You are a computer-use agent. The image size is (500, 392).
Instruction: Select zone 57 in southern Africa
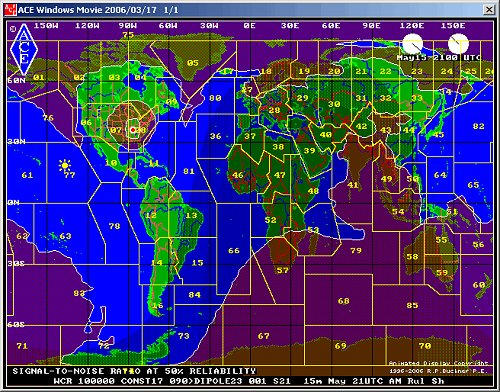(282, 270)
